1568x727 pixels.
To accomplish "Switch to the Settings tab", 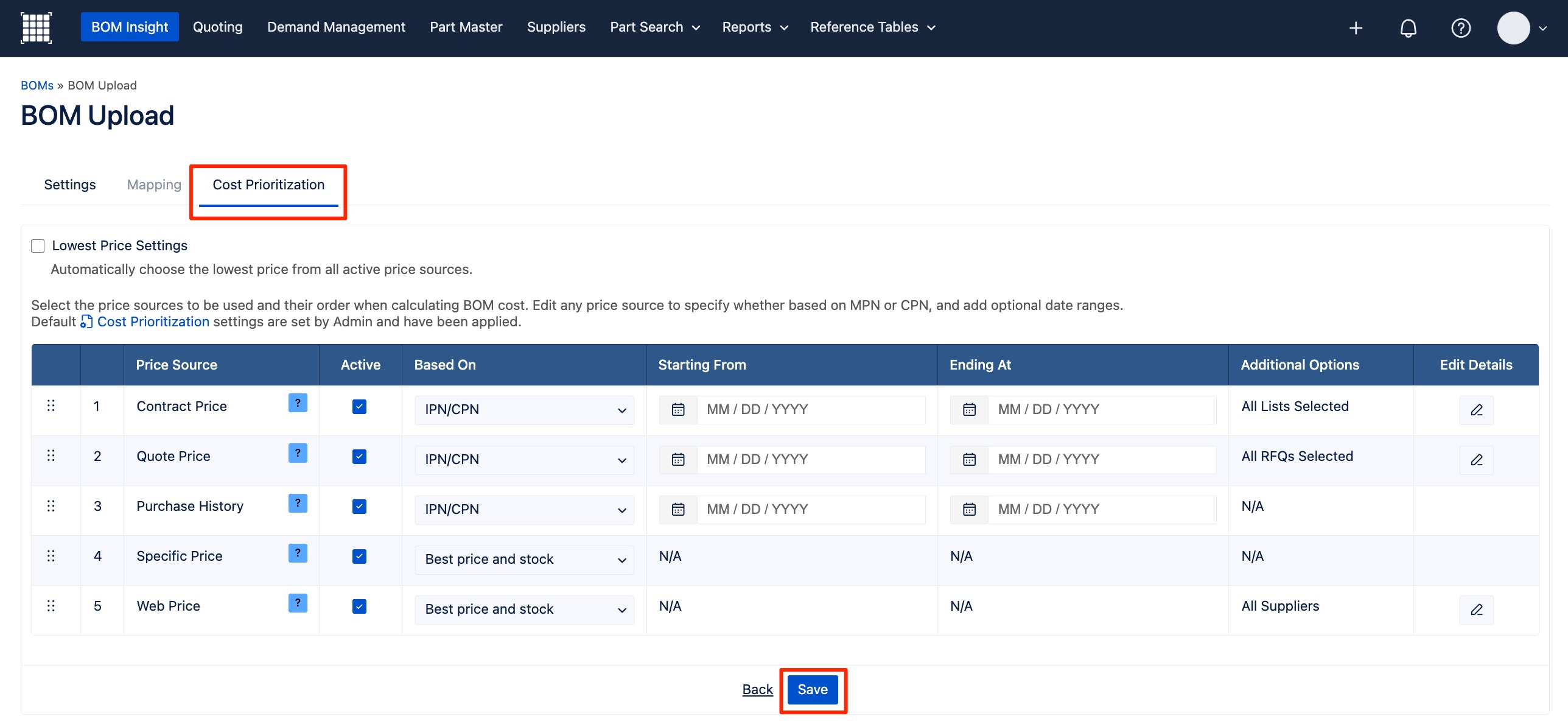I will [x=70, y=185].
